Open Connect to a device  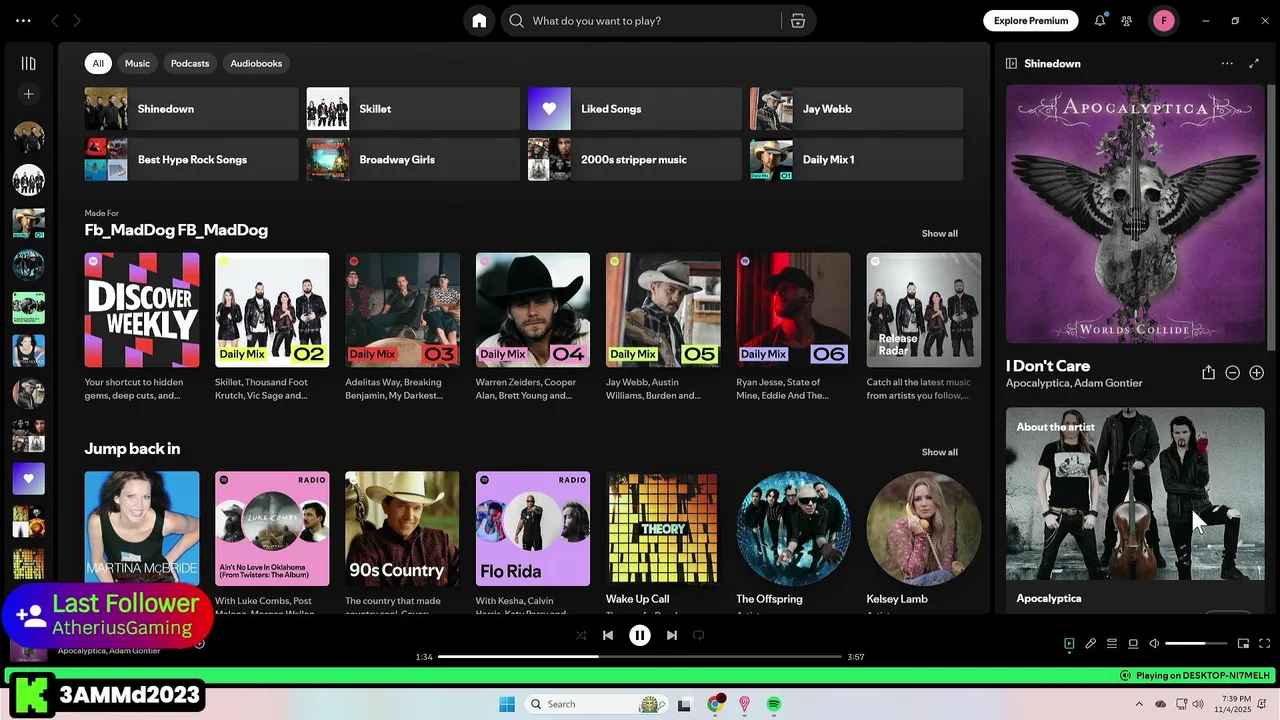[x=1133, y=644]
